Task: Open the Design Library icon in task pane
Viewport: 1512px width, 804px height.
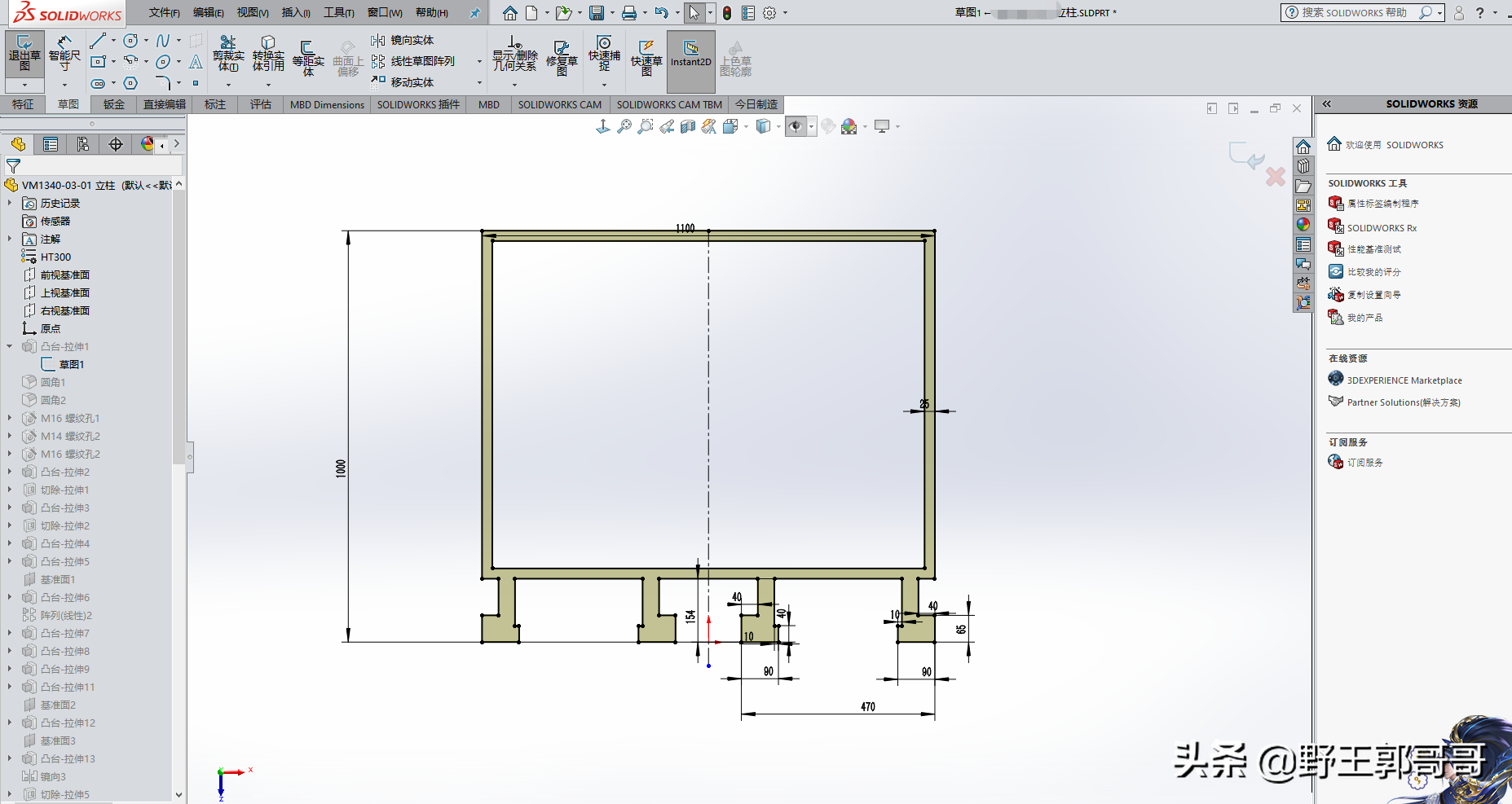Action: point(1303,166)
